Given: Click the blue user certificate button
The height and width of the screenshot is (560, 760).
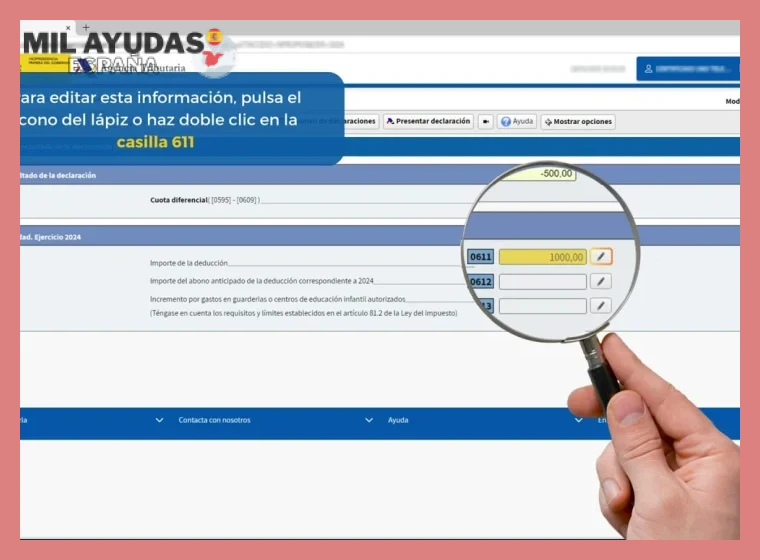Looking at the screenshot, I should tap(688, 69).
